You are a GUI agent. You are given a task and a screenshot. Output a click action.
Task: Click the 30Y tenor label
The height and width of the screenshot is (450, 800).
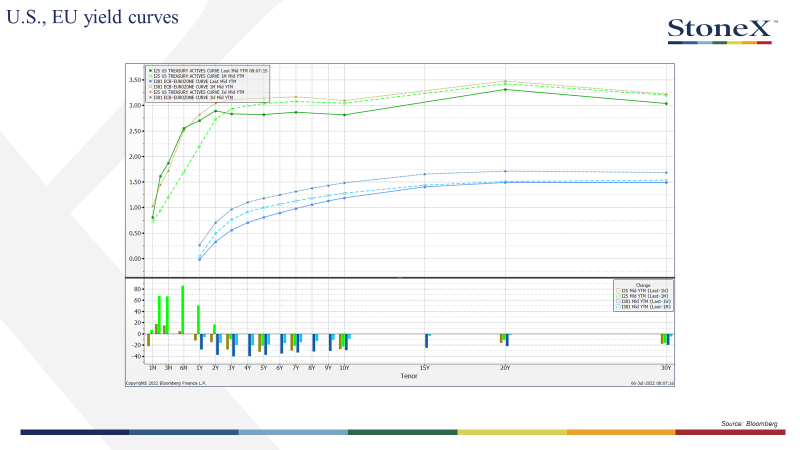(666, 368)
